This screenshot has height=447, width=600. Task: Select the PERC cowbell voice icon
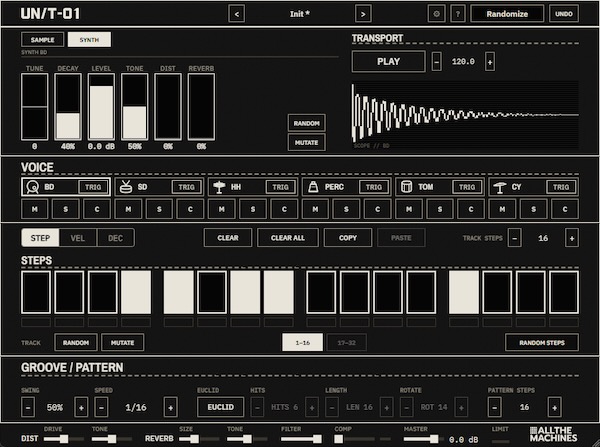pos(313,187)
